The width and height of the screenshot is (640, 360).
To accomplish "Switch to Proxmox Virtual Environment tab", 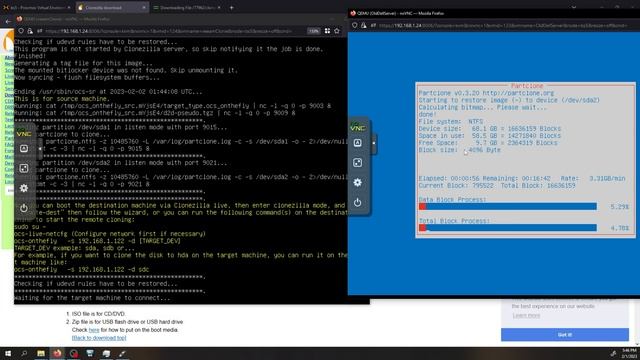I will tap(37, 7).
